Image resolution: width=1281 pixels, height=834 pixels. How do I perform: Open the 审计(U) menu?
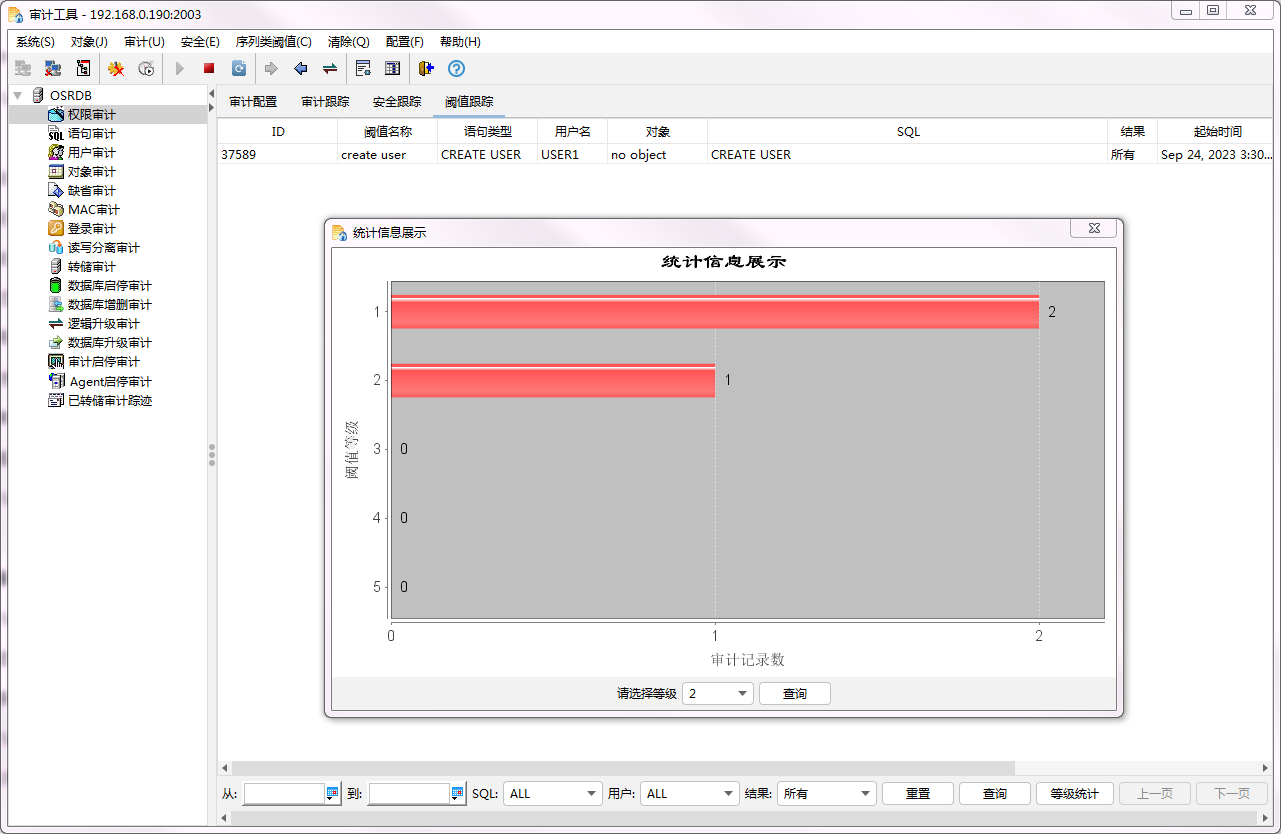coord(144,42)
